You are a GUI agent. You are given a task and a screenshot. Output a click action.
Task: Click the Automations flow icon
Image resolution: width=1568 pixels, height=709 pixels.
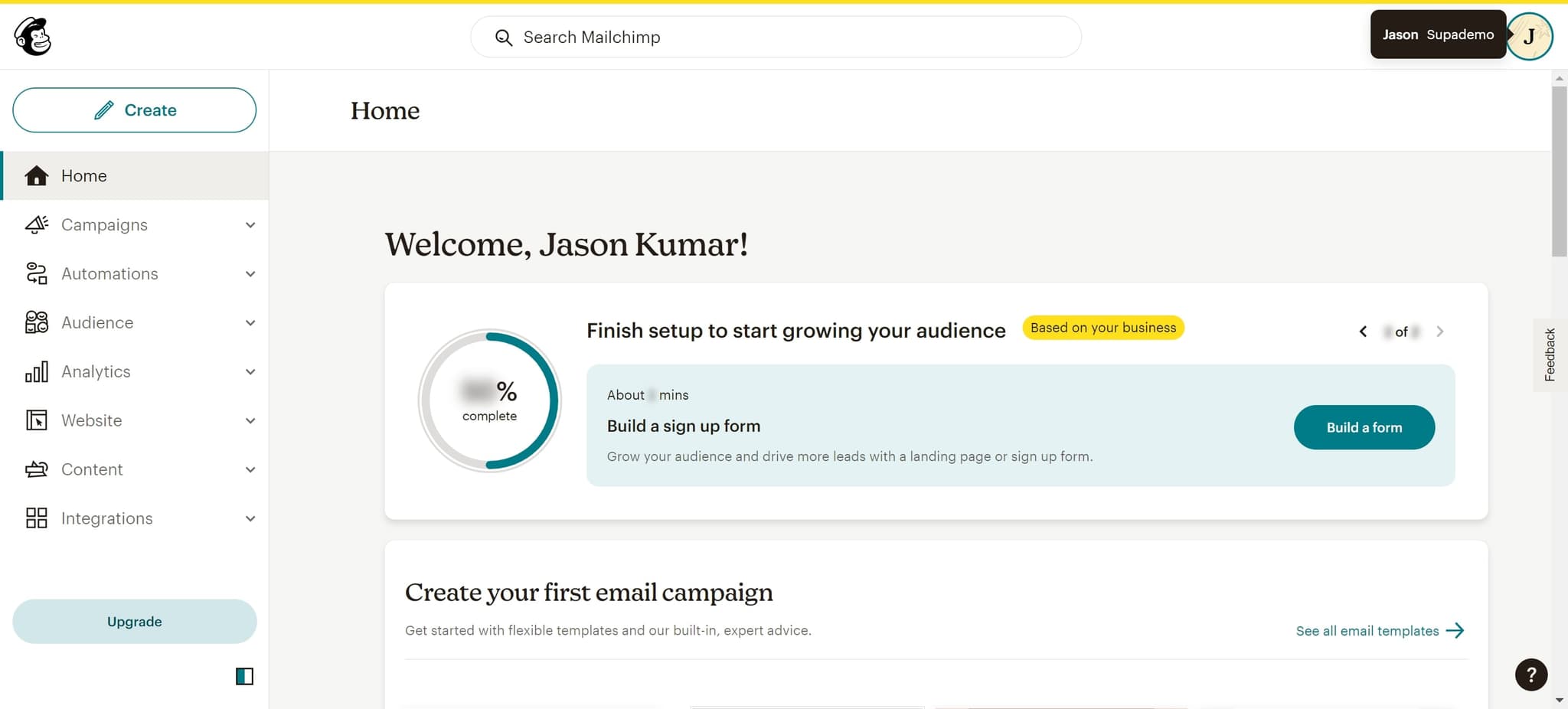(x=36, y=273)
